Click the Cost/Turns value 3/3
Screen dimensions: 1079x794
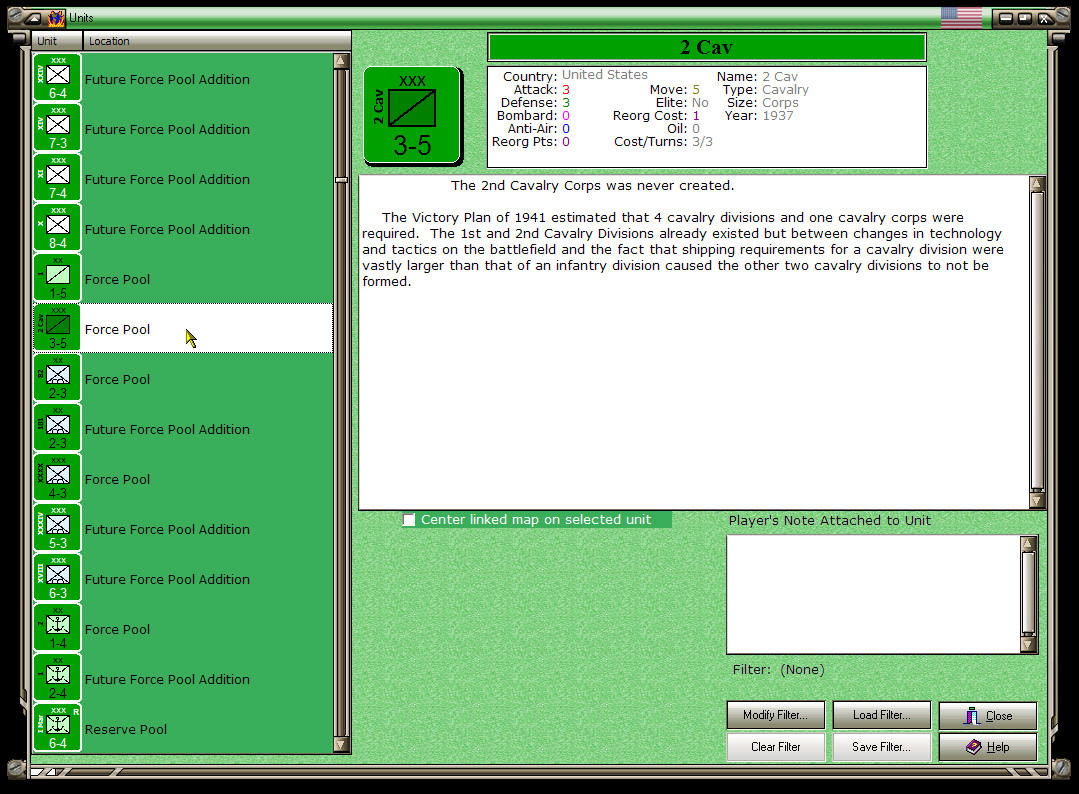click(x=702, y=142)
